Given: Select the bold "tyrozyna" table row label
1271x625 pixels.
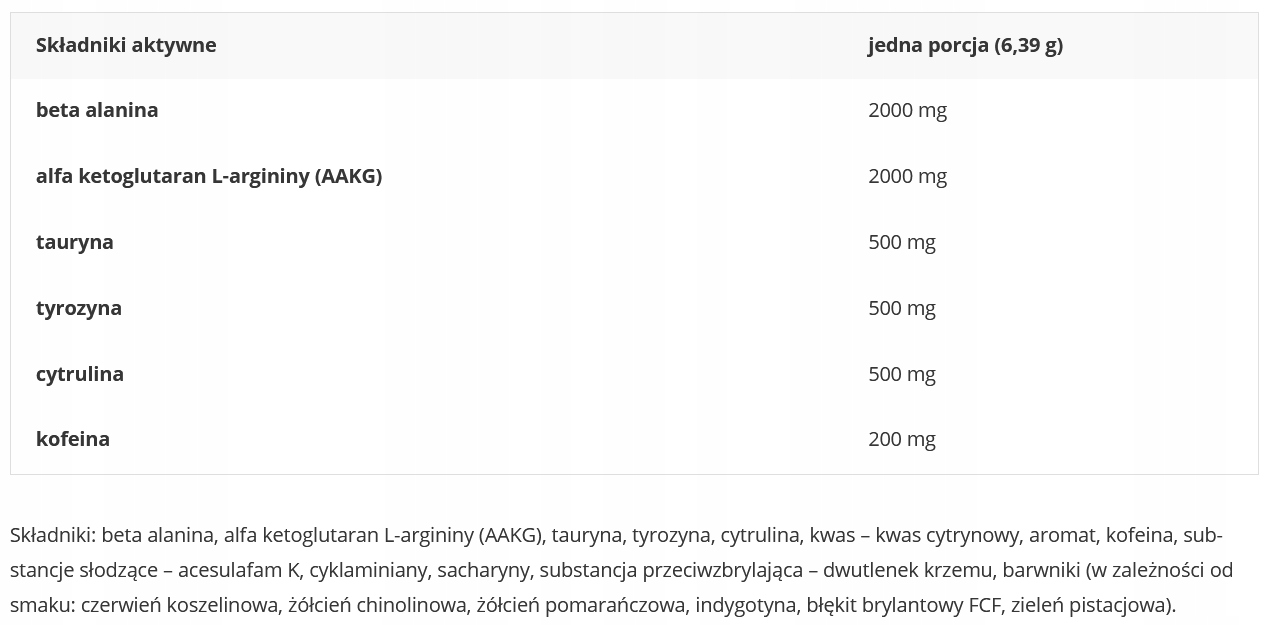Looking at the screenshot, I should pyautogui.click(x=79, y=308).
